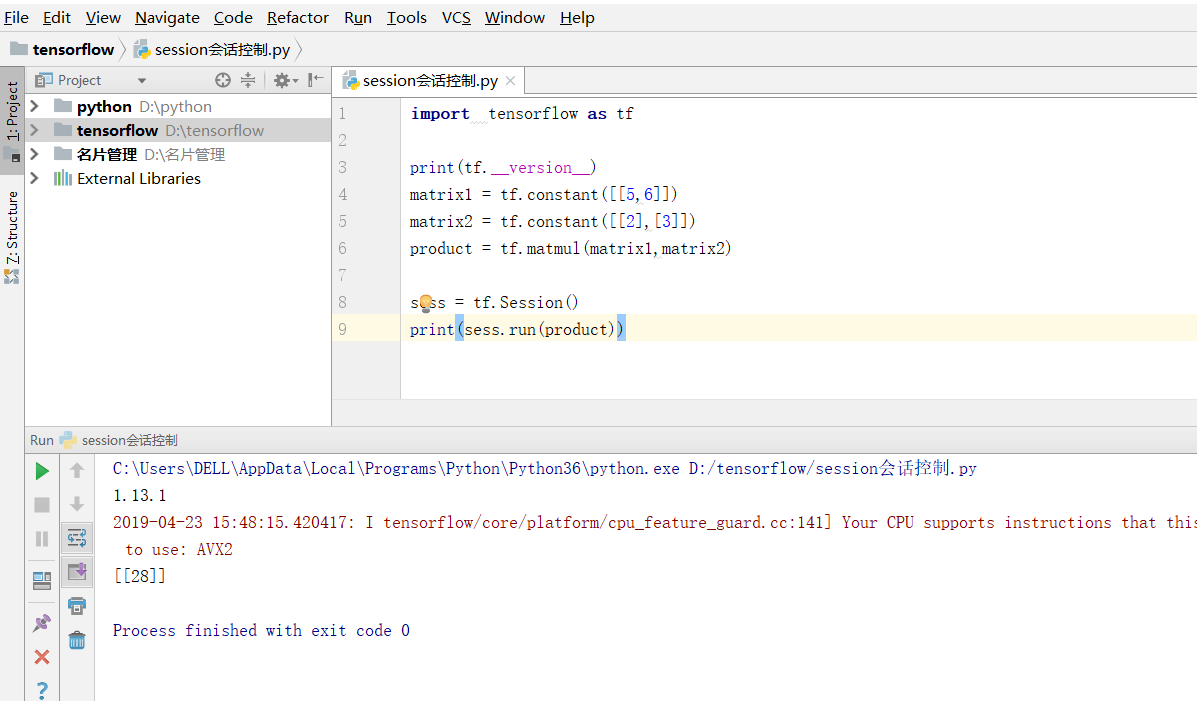Screen dimensions: 1197x701
Task: Click the Structure tool window button
Action: click(x=12, y=220)
